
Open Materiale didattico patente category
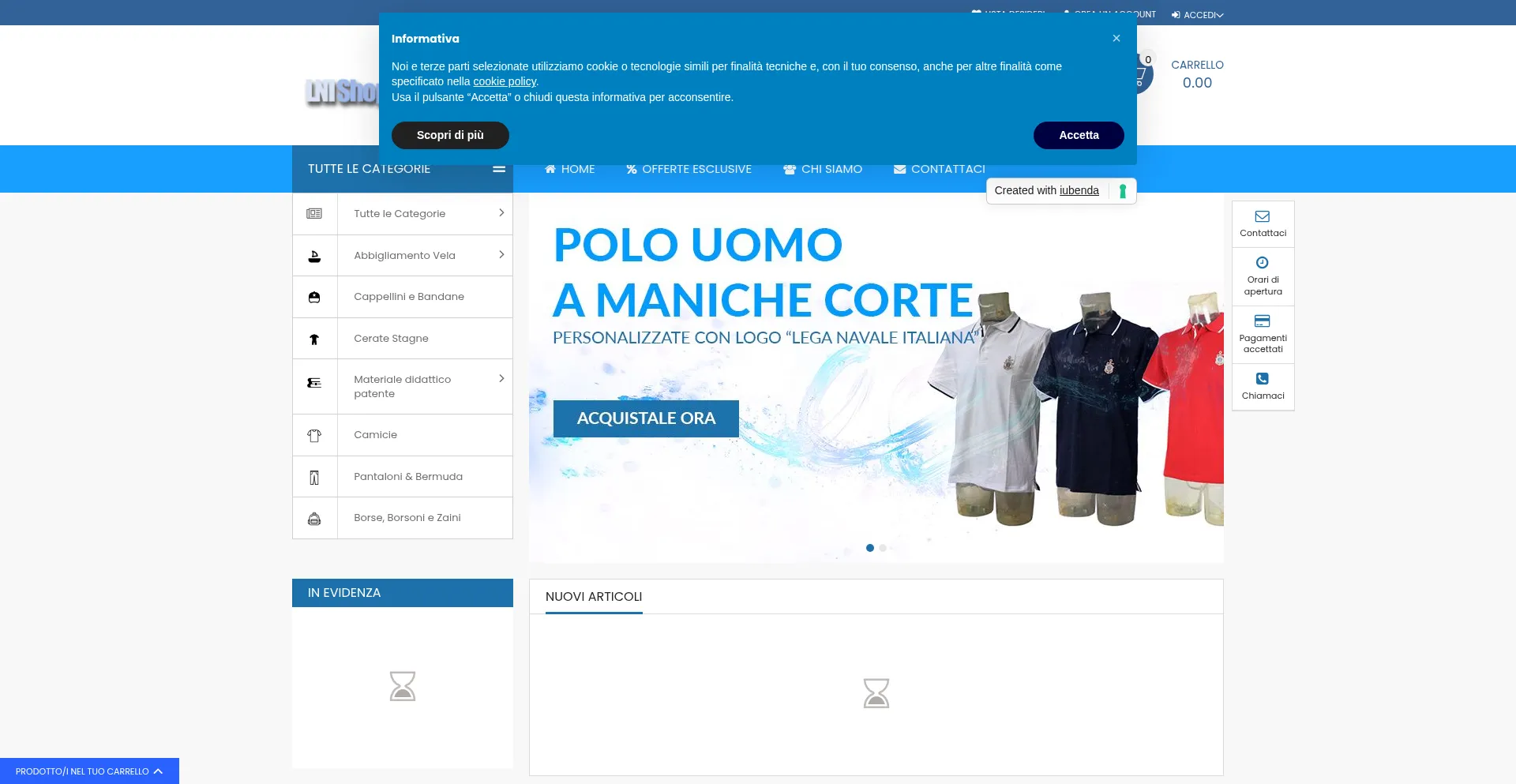coord(403,387)
